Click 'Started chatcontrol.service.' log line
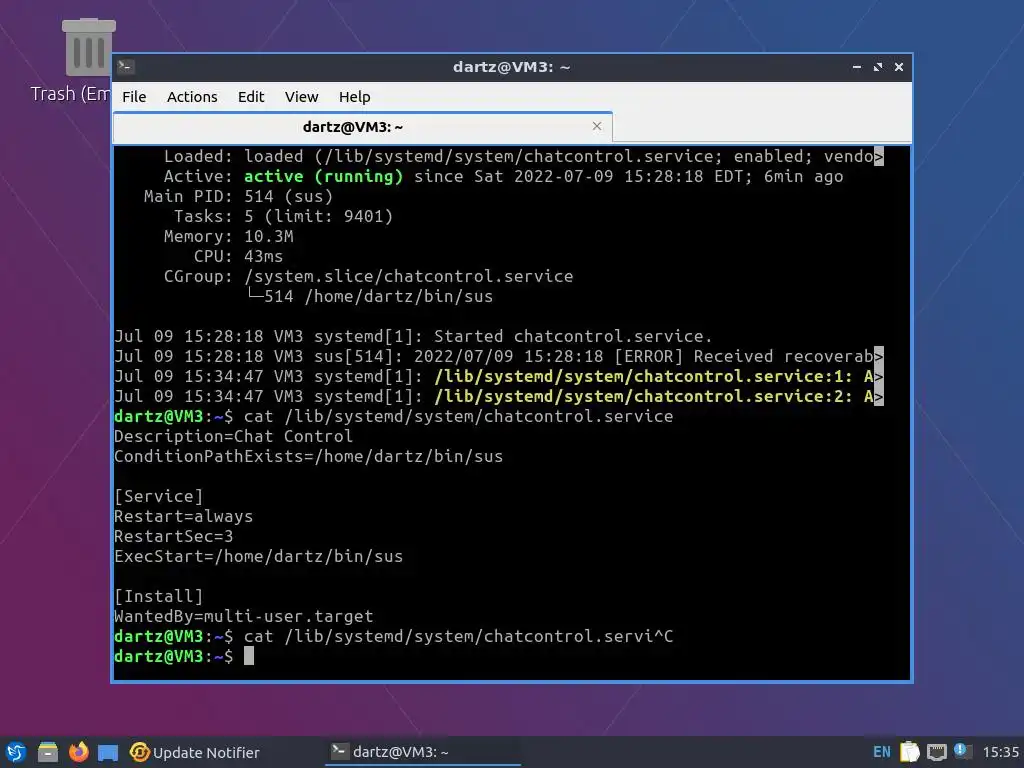1024x768 pixels. tap(413, 336)
